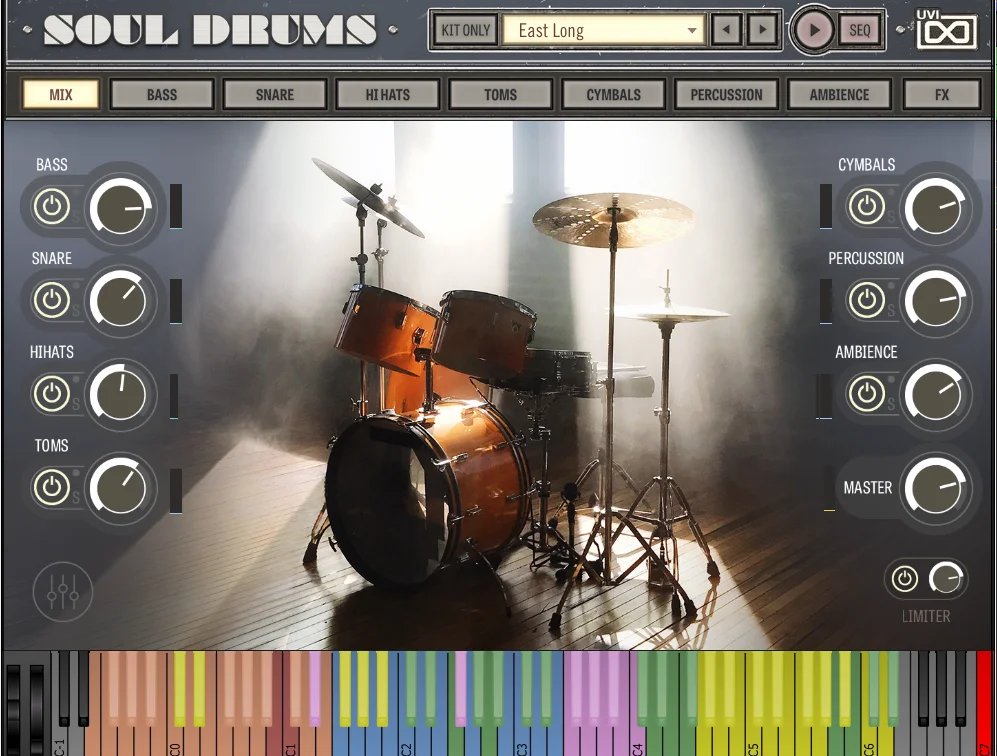This screenshot has height=756, width=997.
Task: Toggle the SNARE channel power button
Action: (x=52, y=300)
